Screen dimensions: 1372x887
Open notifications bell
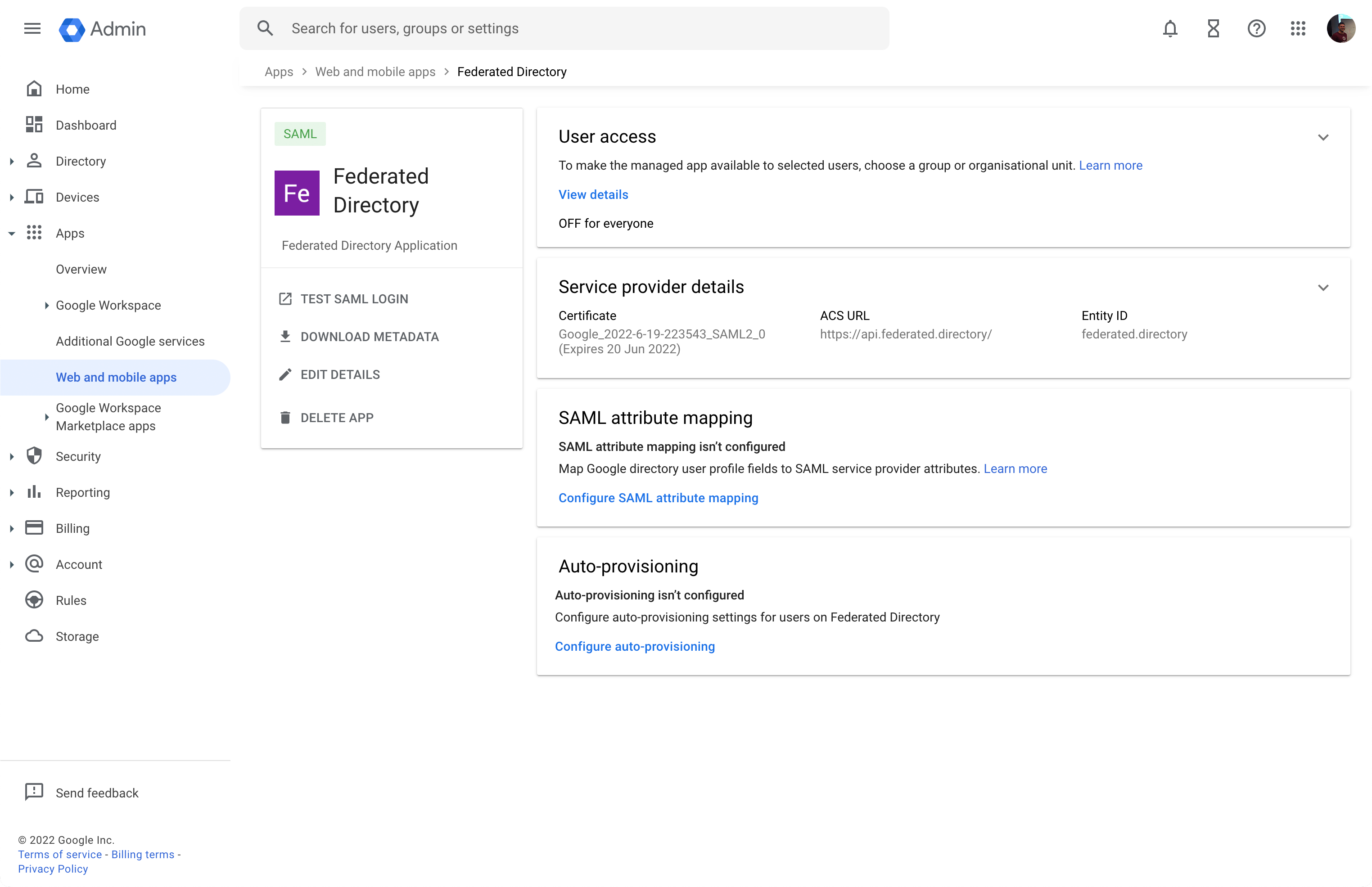pyautogui.click(x=1170, y=28)
